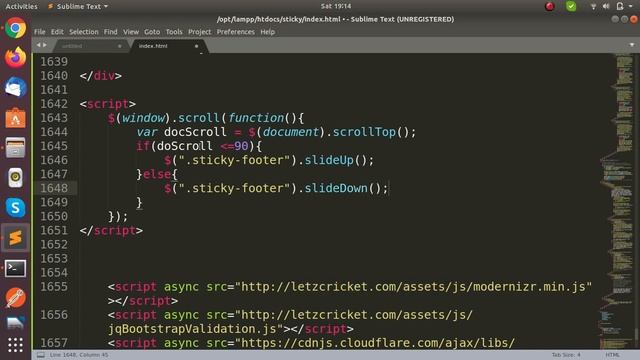This screenshot has width=640, height=360.
Task: Open the Project menu
Action: [x=200, y=32]
